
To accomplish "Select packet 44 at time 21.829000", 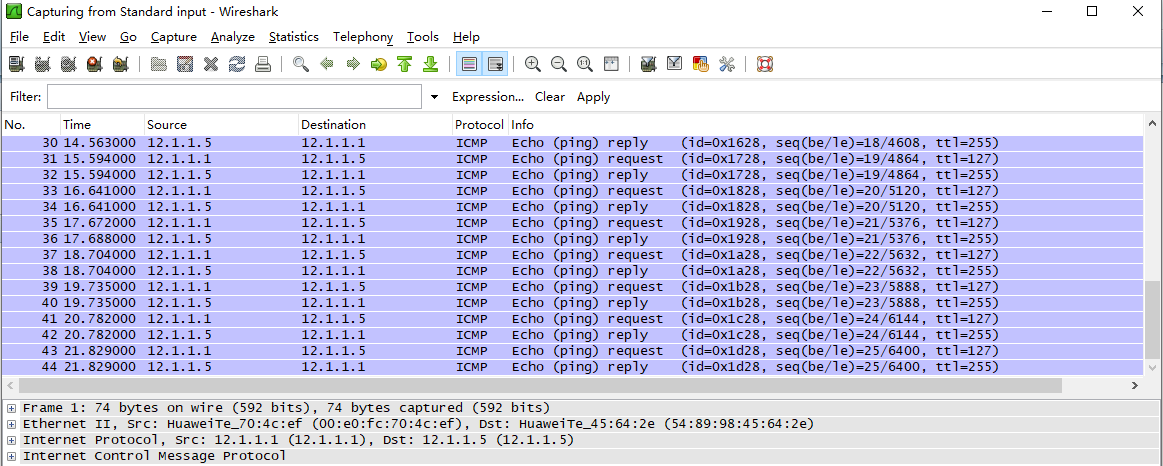I will tap(572, 367).
